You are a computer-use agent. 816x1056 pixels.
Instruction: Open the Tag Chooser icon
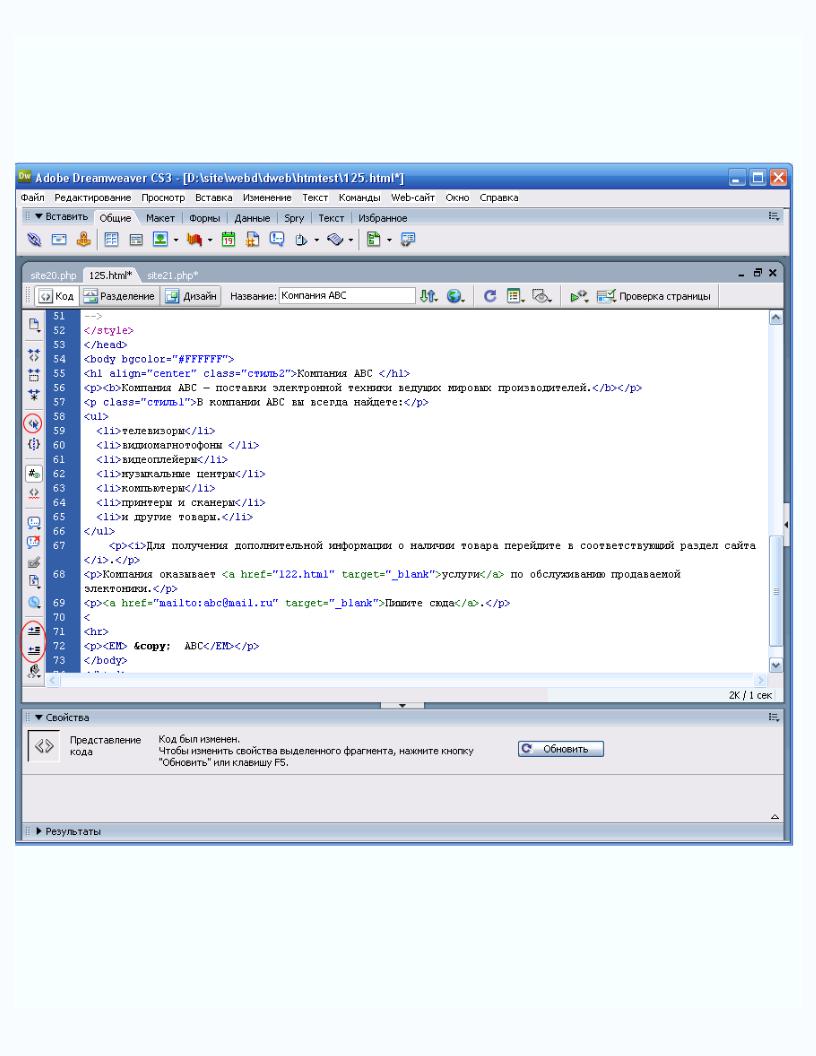[407, 240]
